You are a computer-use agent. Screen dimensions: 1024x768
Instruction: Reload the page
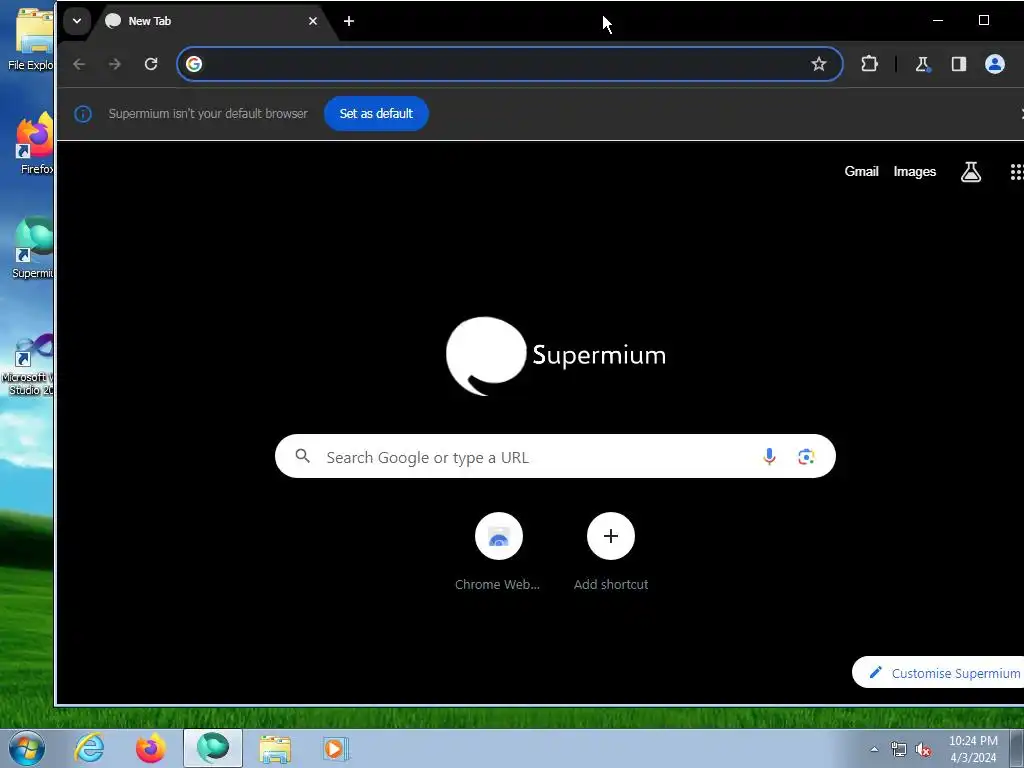[151, 64]
